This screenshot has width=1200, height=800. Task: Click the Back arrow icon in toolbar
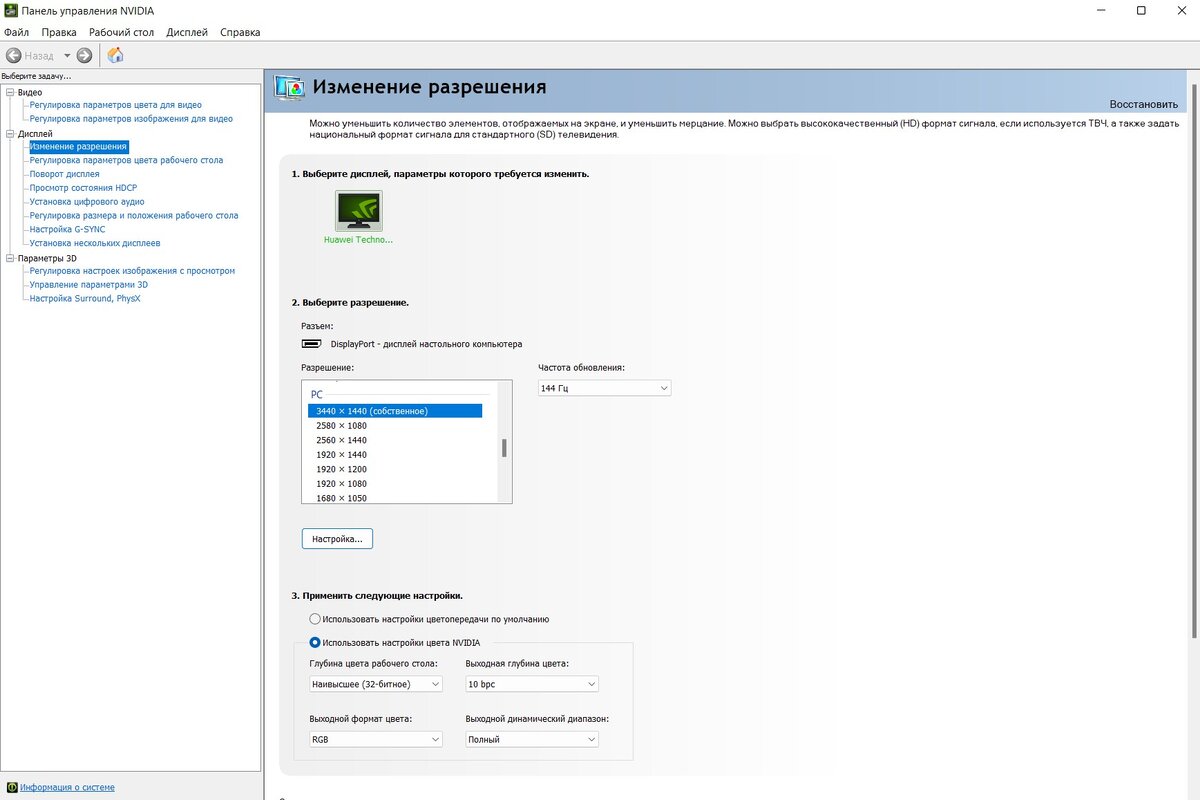(14, 56)
